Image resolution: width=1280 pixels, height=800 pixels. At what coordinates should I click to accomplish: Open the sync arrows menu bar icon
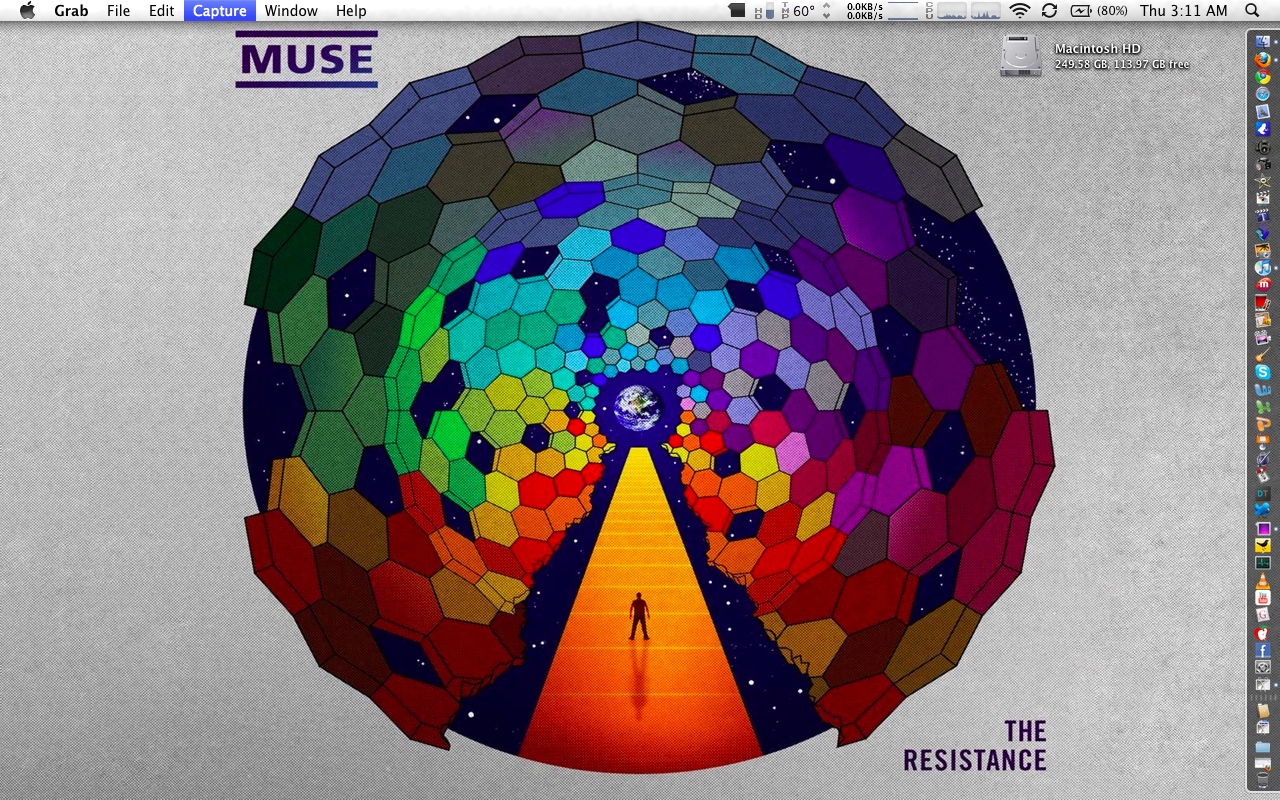tap(1049, 10)
